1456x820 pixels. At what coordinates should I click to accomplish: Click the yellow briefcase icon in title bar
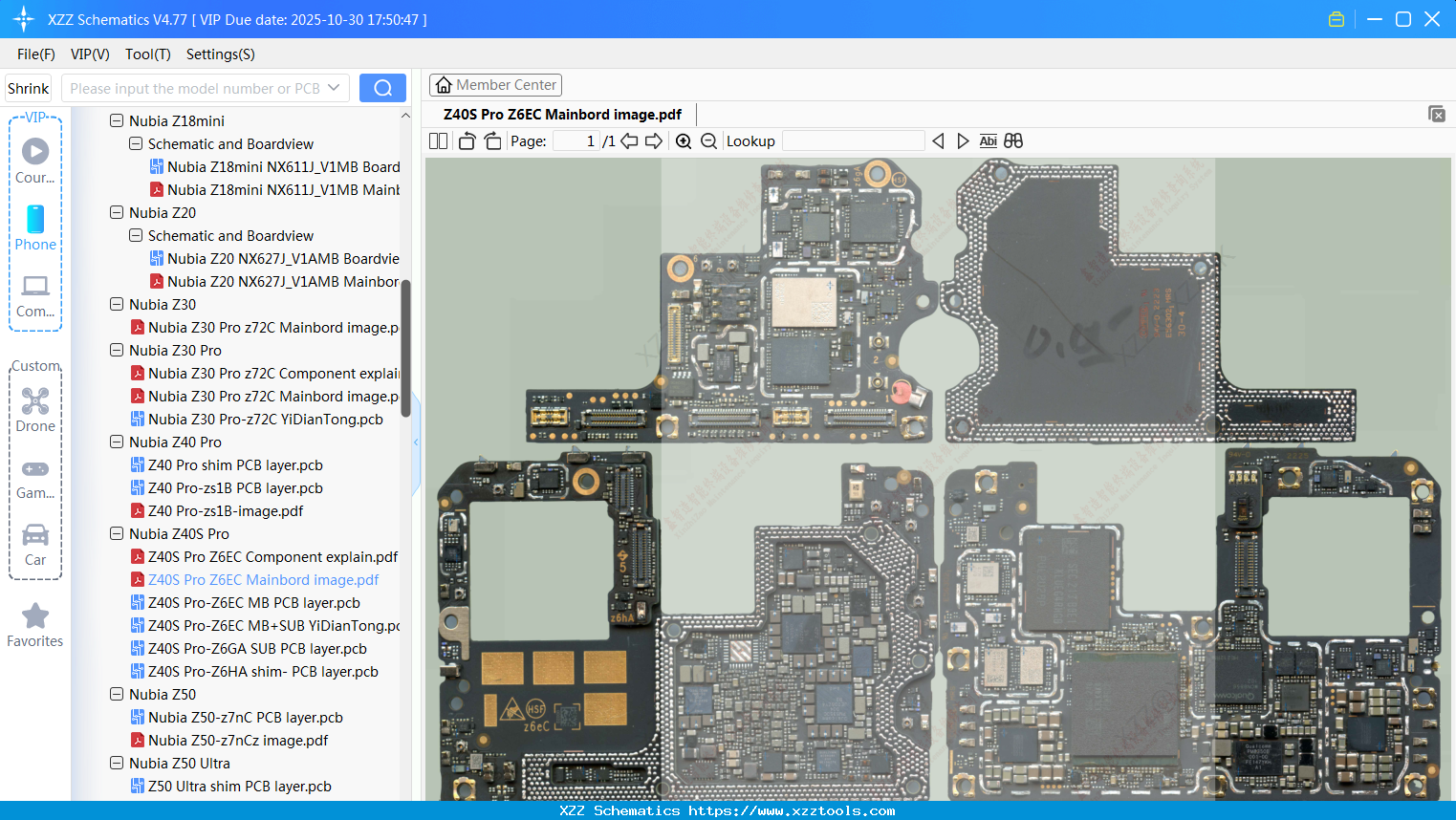[1336, 18]
